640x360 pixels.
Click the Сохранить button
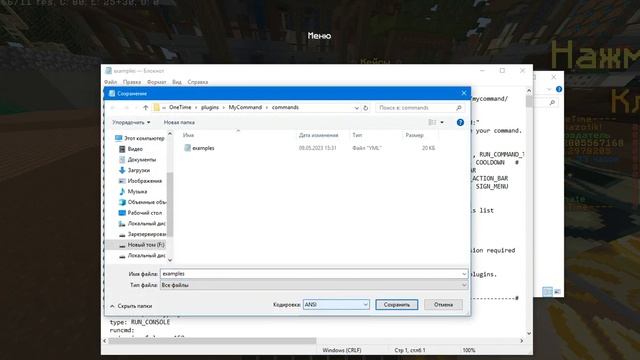[x=397, y=304]
